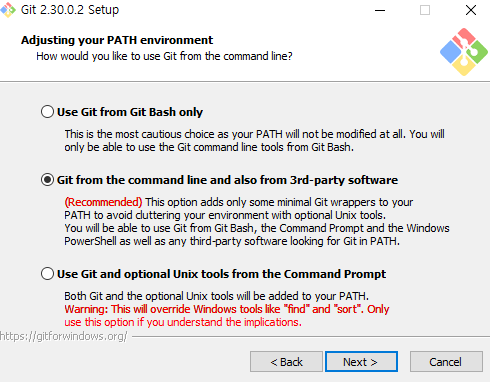
Task: Click 'Adjusting your PATH environment' heading
Action: pos(117,40)
